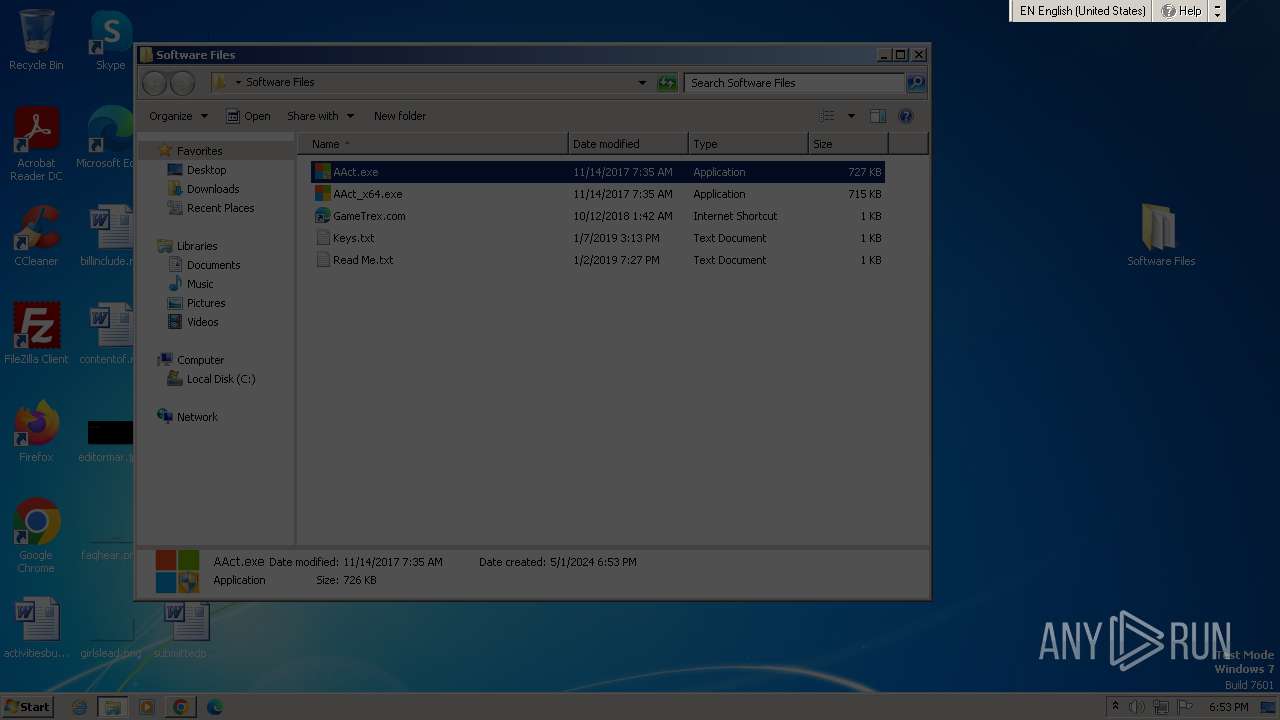
Task: Open the Pictures library
Action: [x=206, y=303]
